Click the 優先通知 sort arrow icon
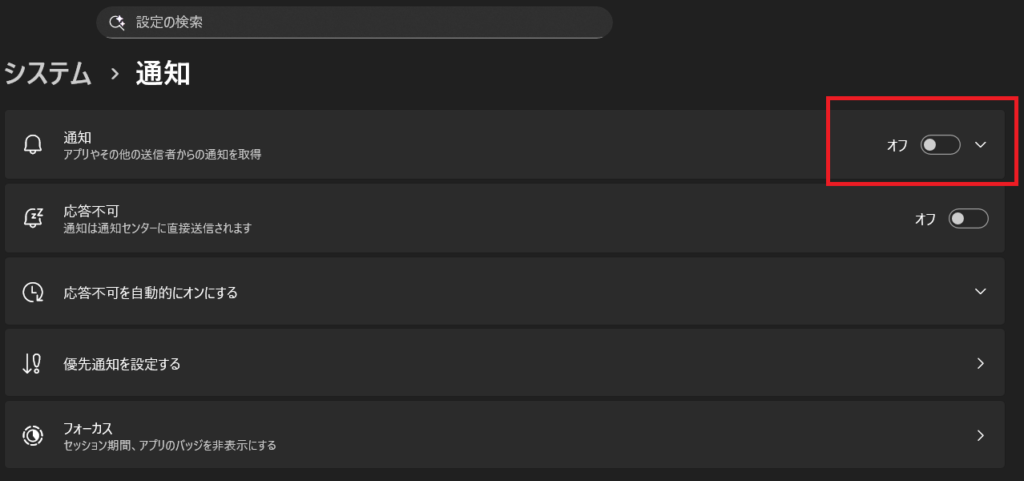Viewport: 1024px width, 481px height. point(33,363)
